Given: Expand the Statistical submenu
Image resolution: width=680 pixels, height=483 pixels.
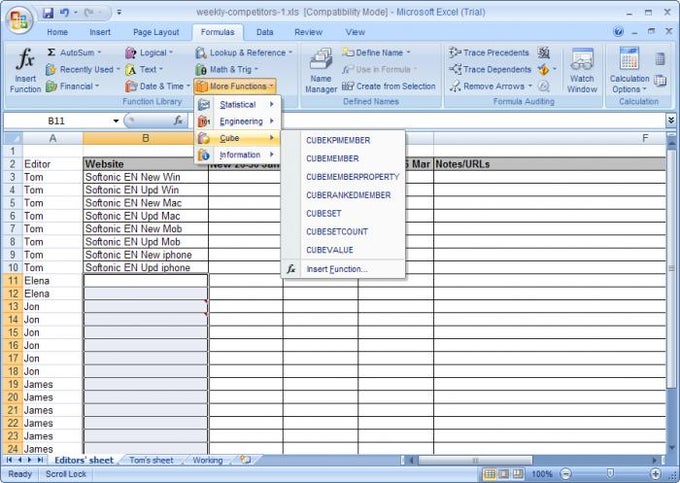Looking at the screenshot, I should [237, 104].
